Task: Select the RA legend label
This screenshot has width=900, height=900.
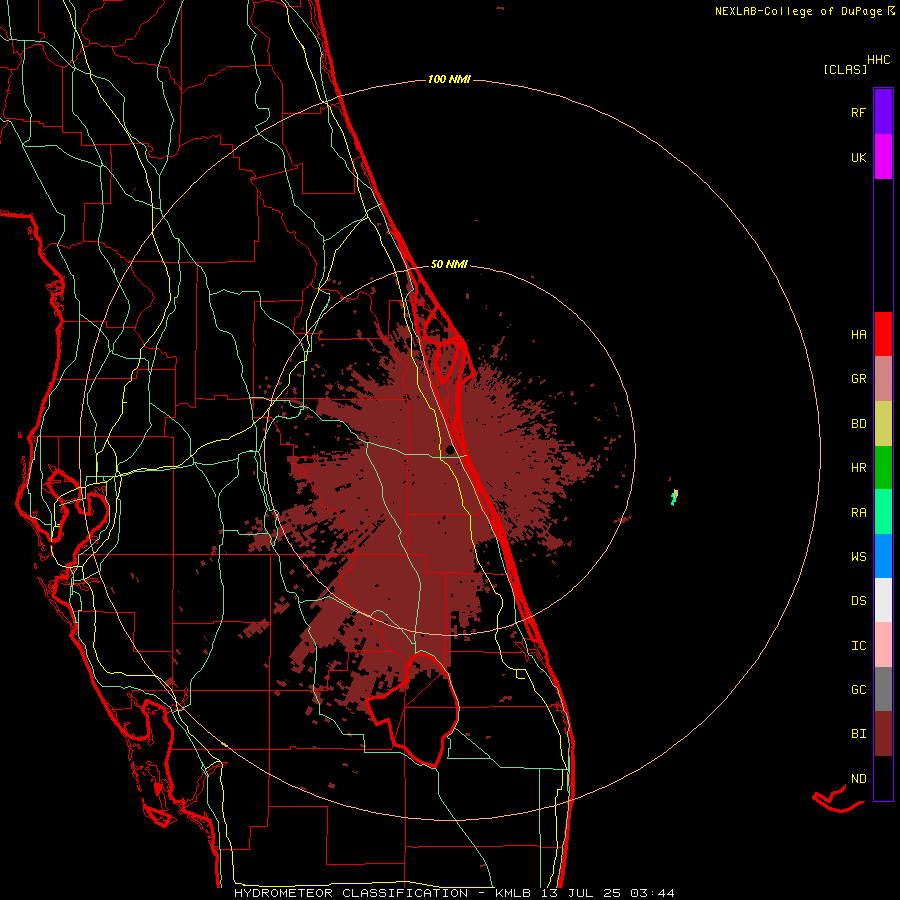Action: click(x=858, y=512)
